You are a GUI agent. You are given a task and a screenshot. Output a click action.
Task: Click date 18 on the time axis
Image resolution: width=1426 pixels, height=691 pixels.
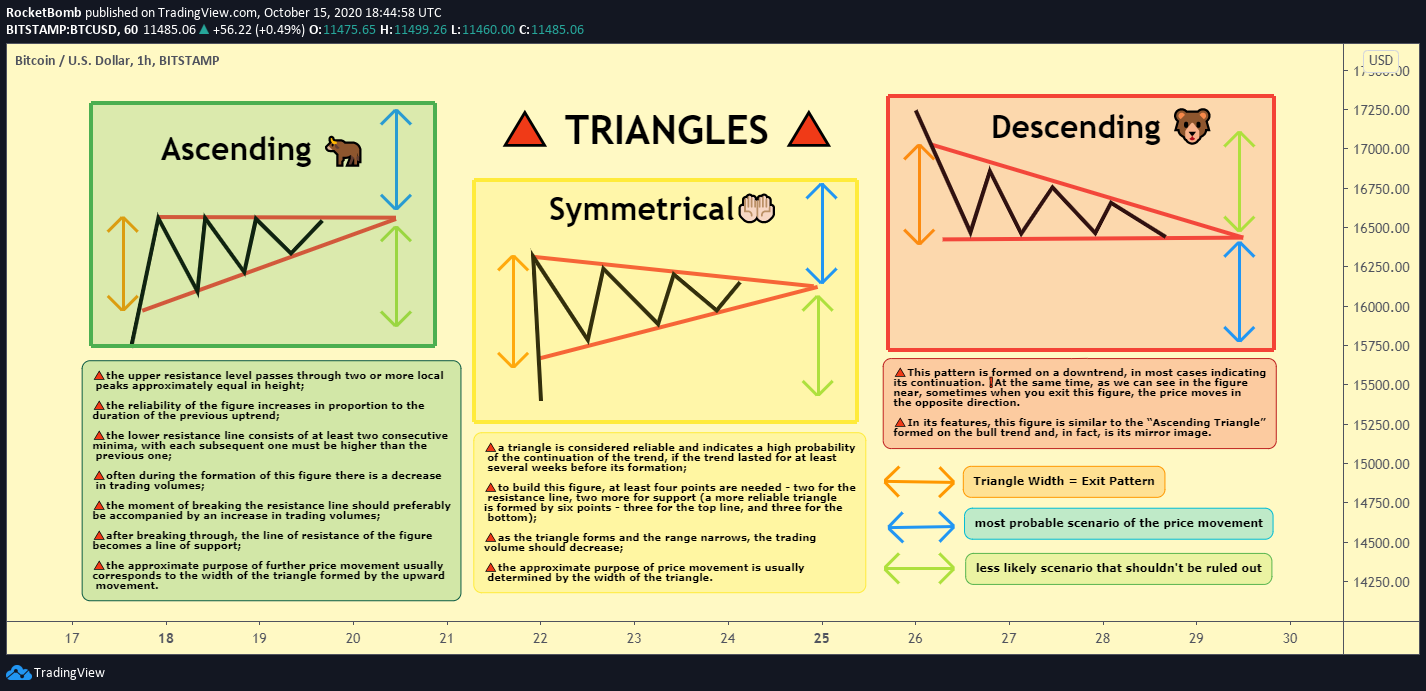coord(166,638)
